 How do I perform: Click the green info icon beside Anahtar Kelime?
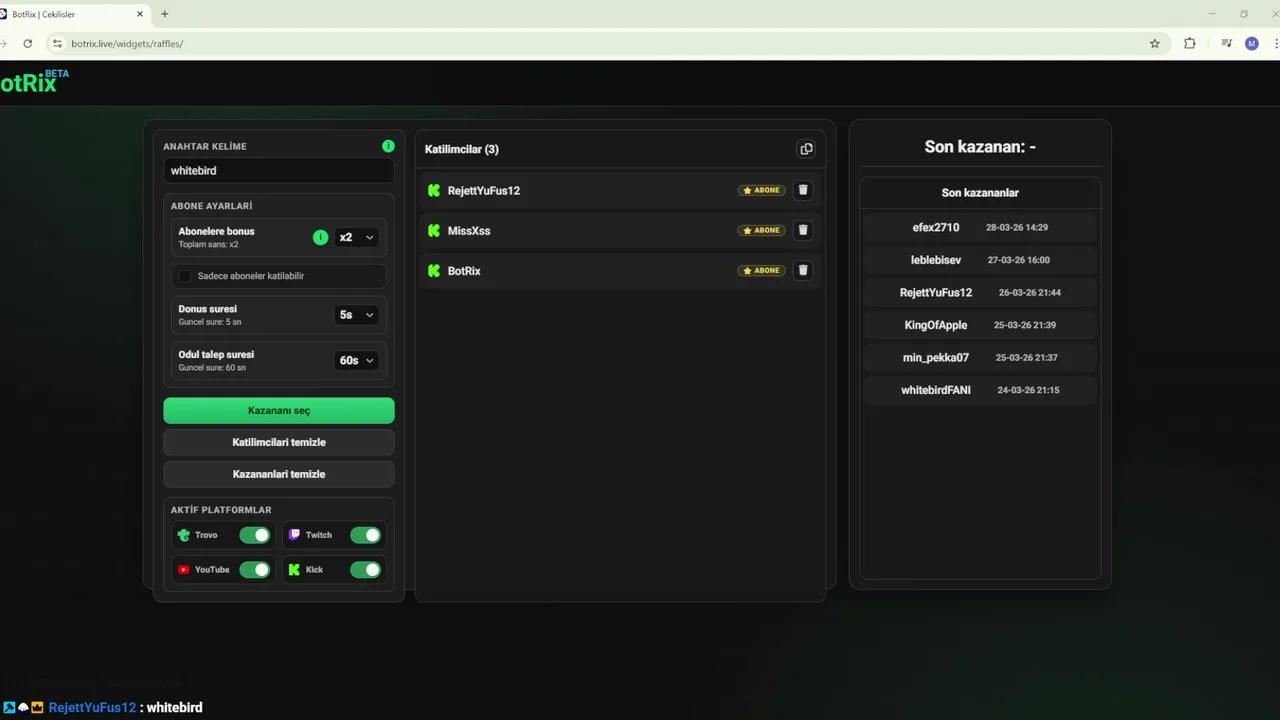(388, 146)
